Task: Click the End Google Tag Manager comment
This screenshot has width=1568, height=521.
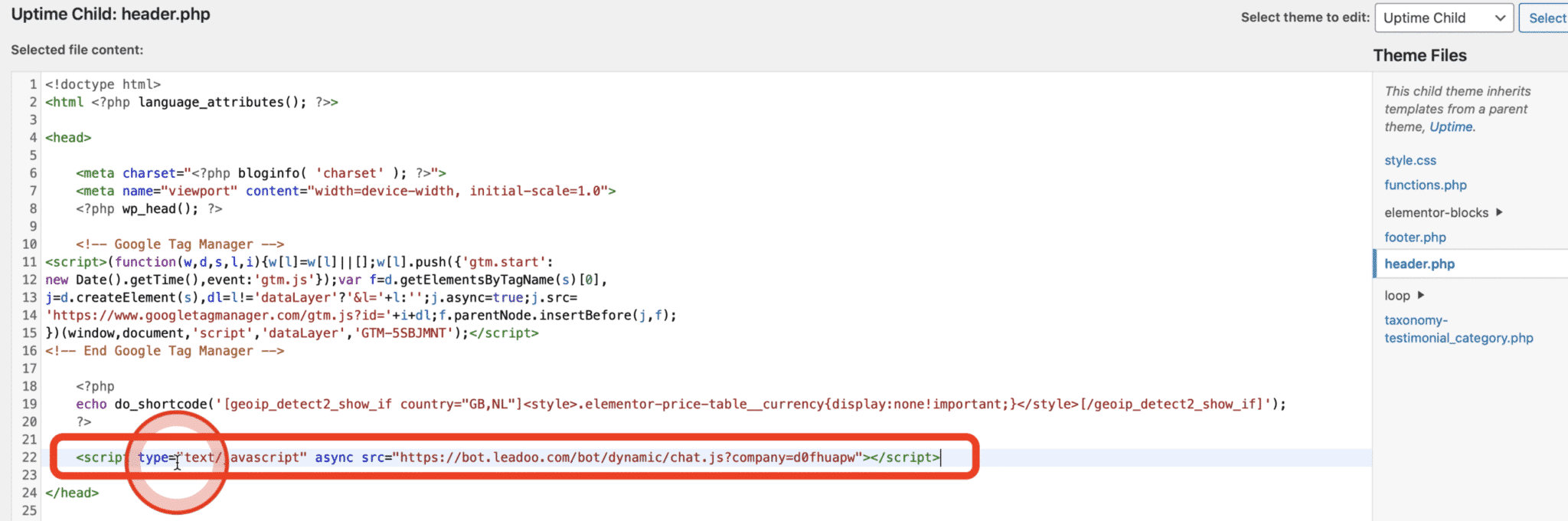Action: point(165,351)
